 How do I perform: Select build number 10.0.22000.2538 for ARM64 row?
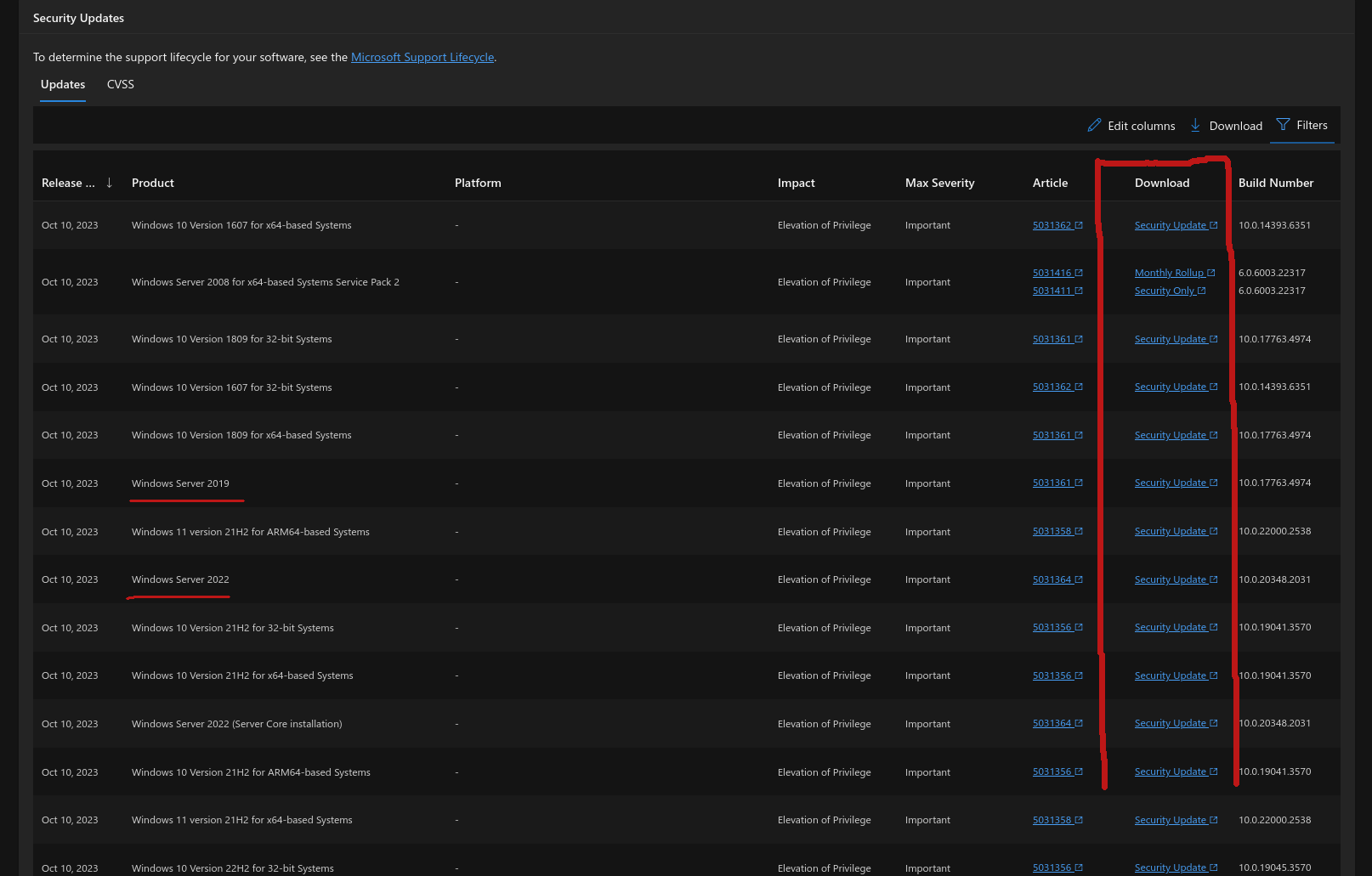[1274, 531]
